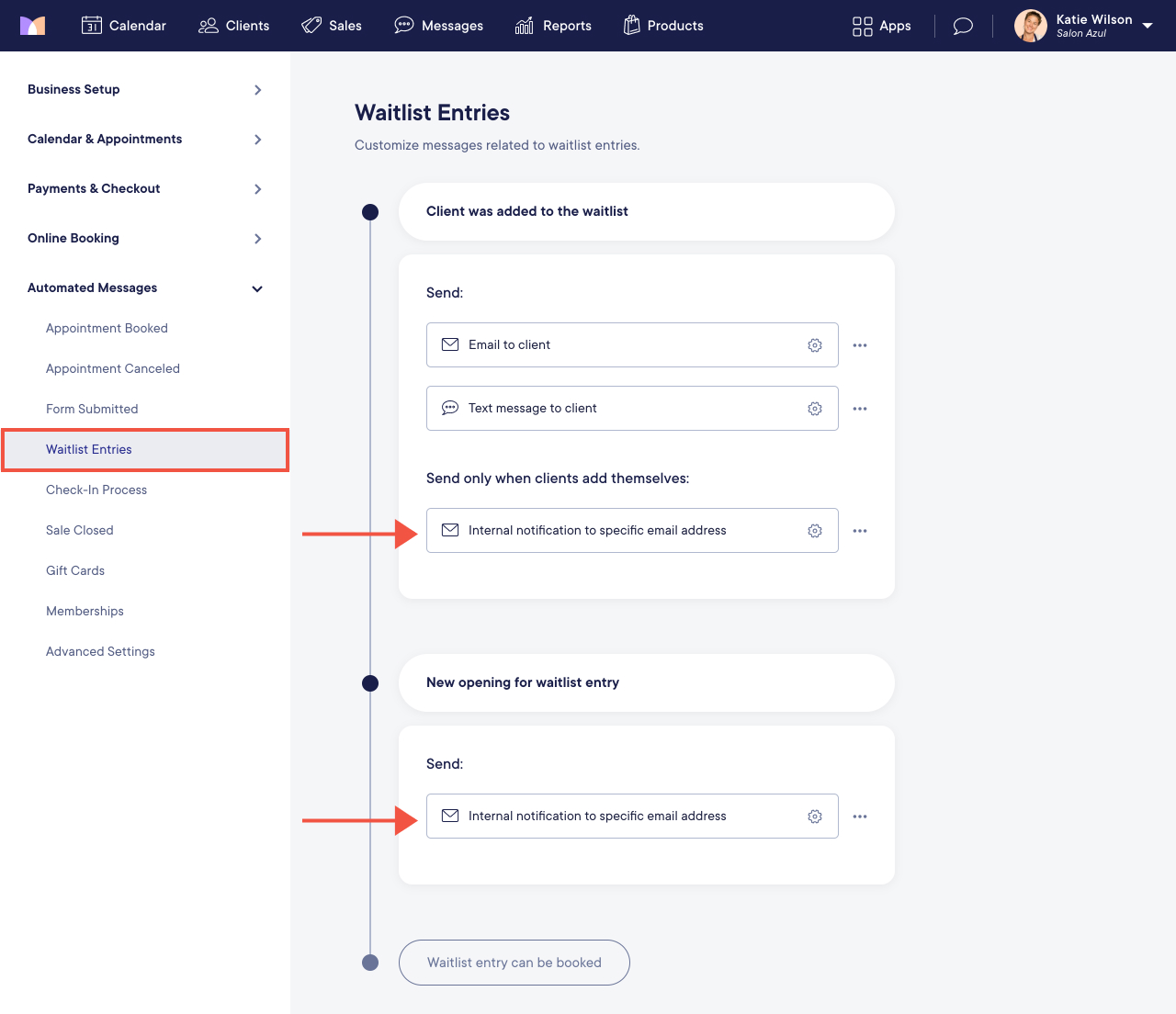
Task: Switch to Appointment Canceled settings
Action: [112, 368]
